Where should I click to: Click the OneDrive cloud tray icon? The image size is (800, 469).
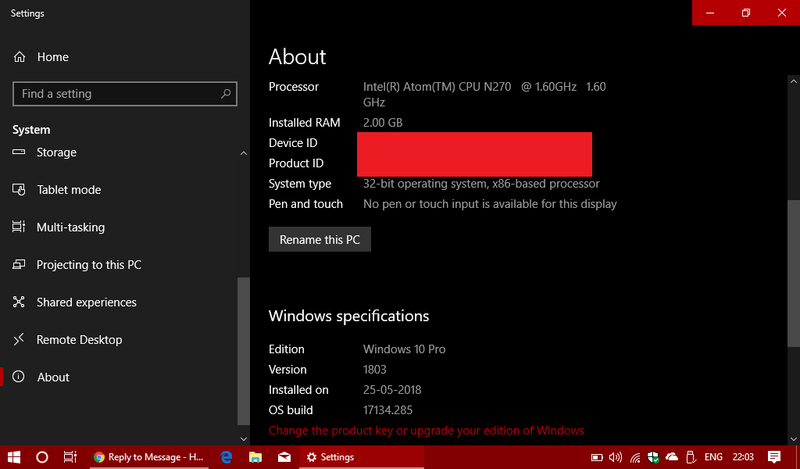click(x=672, y=457)
